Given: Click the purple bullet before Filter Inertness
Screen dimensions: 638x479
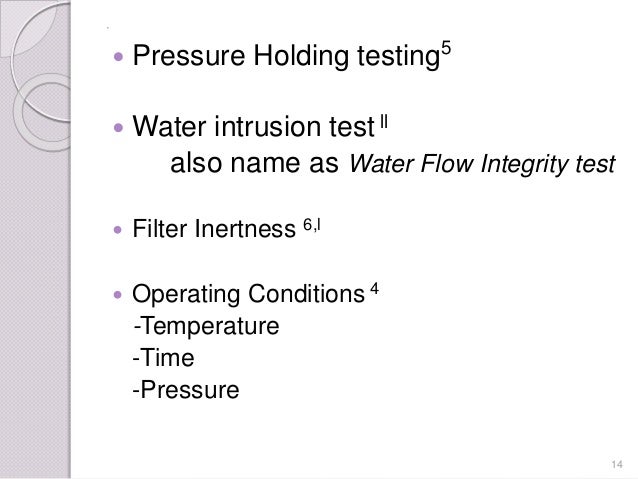Looking at the screenshot, I should (x=118, y=230).
